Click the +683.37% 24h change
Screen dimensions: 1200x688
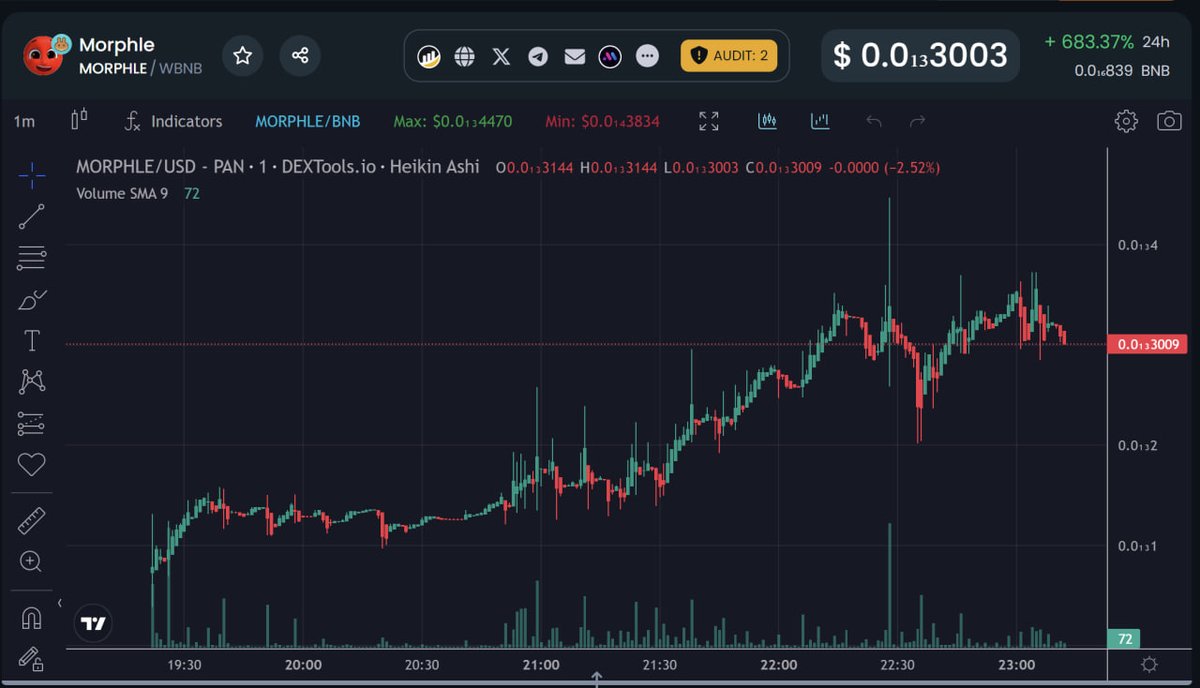(x=1089, y=42)
